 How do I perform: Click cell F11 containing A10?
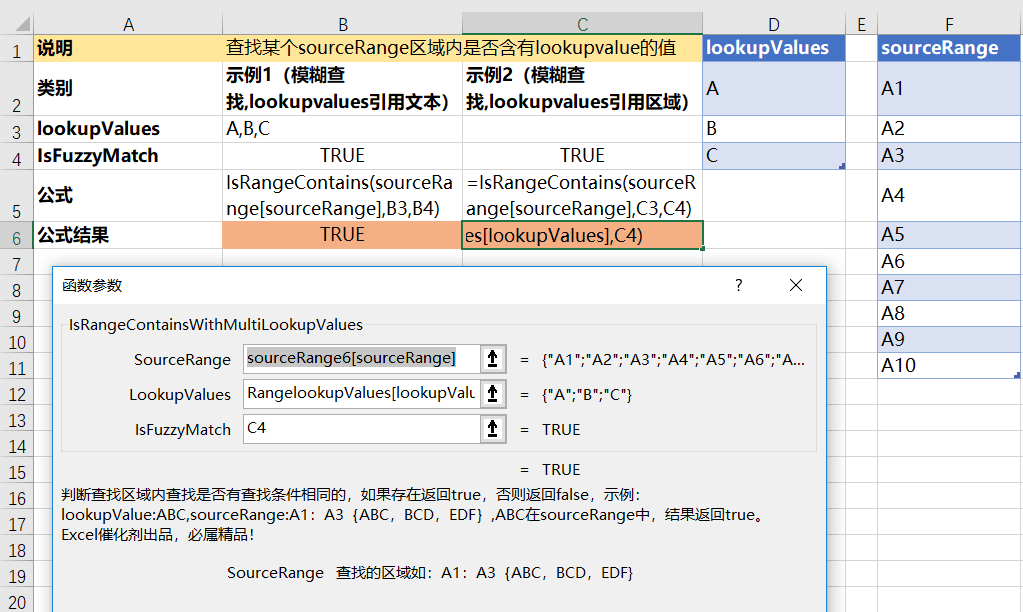pos(949,365)
